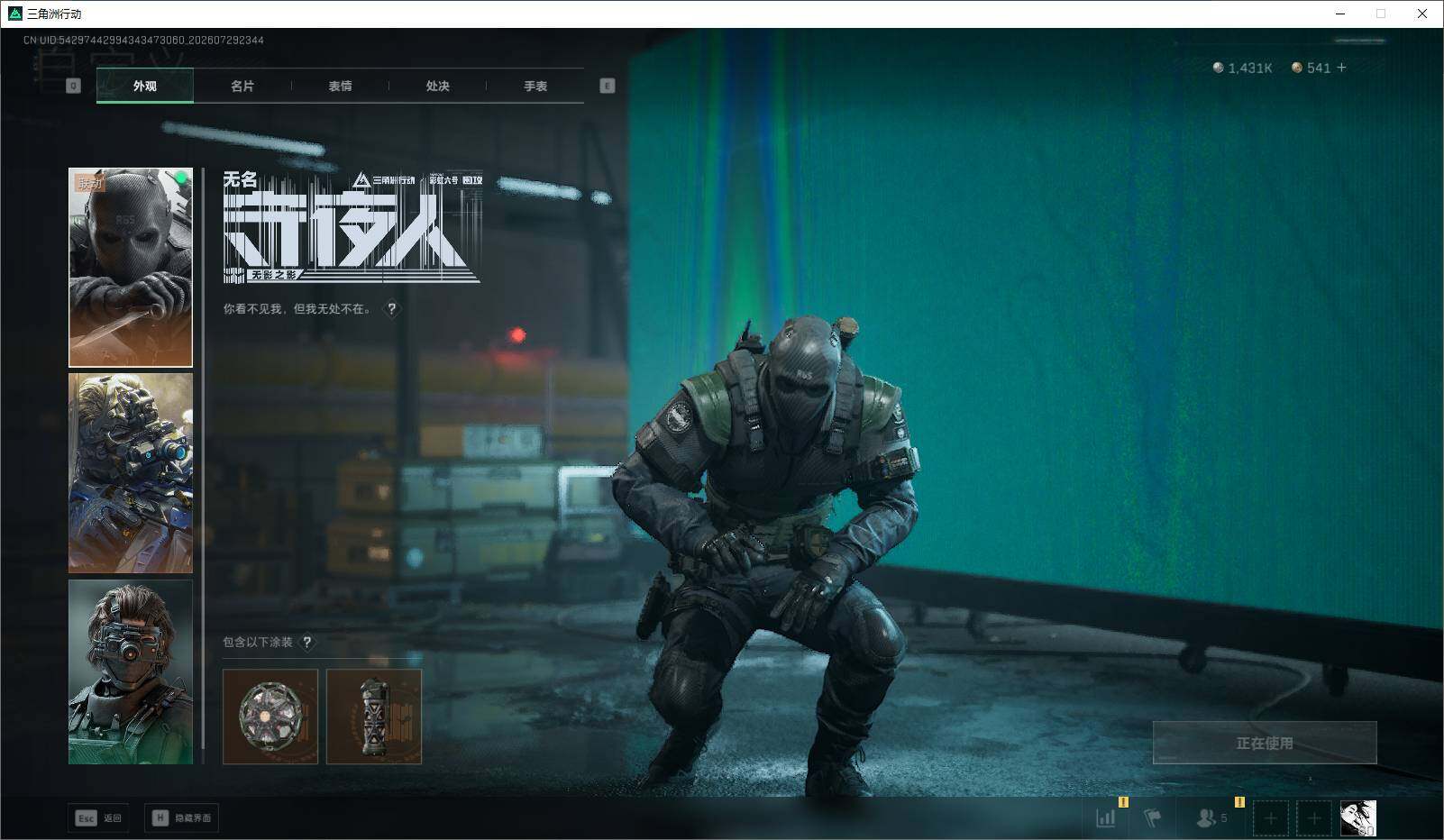The height and width of the screenshot is (840, 1444).
Task: Open the 手表 tab
Action: click(x=535, y=87)
